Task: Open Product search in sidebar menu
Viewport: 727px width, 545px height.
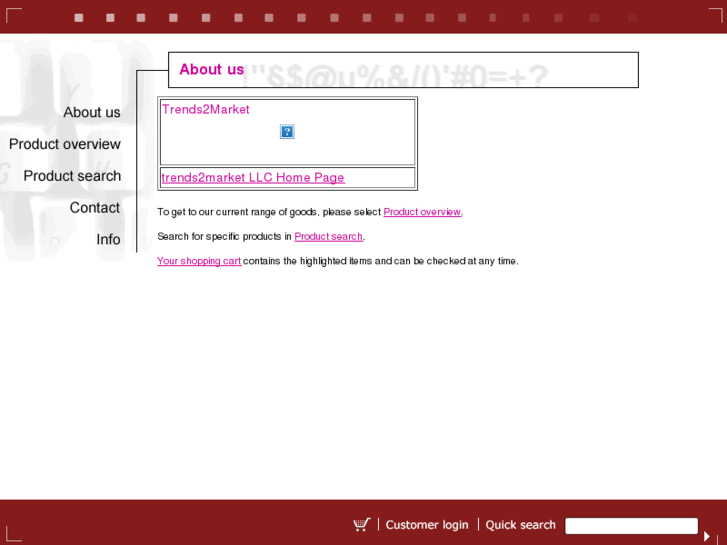Action: tap(72, 176)
